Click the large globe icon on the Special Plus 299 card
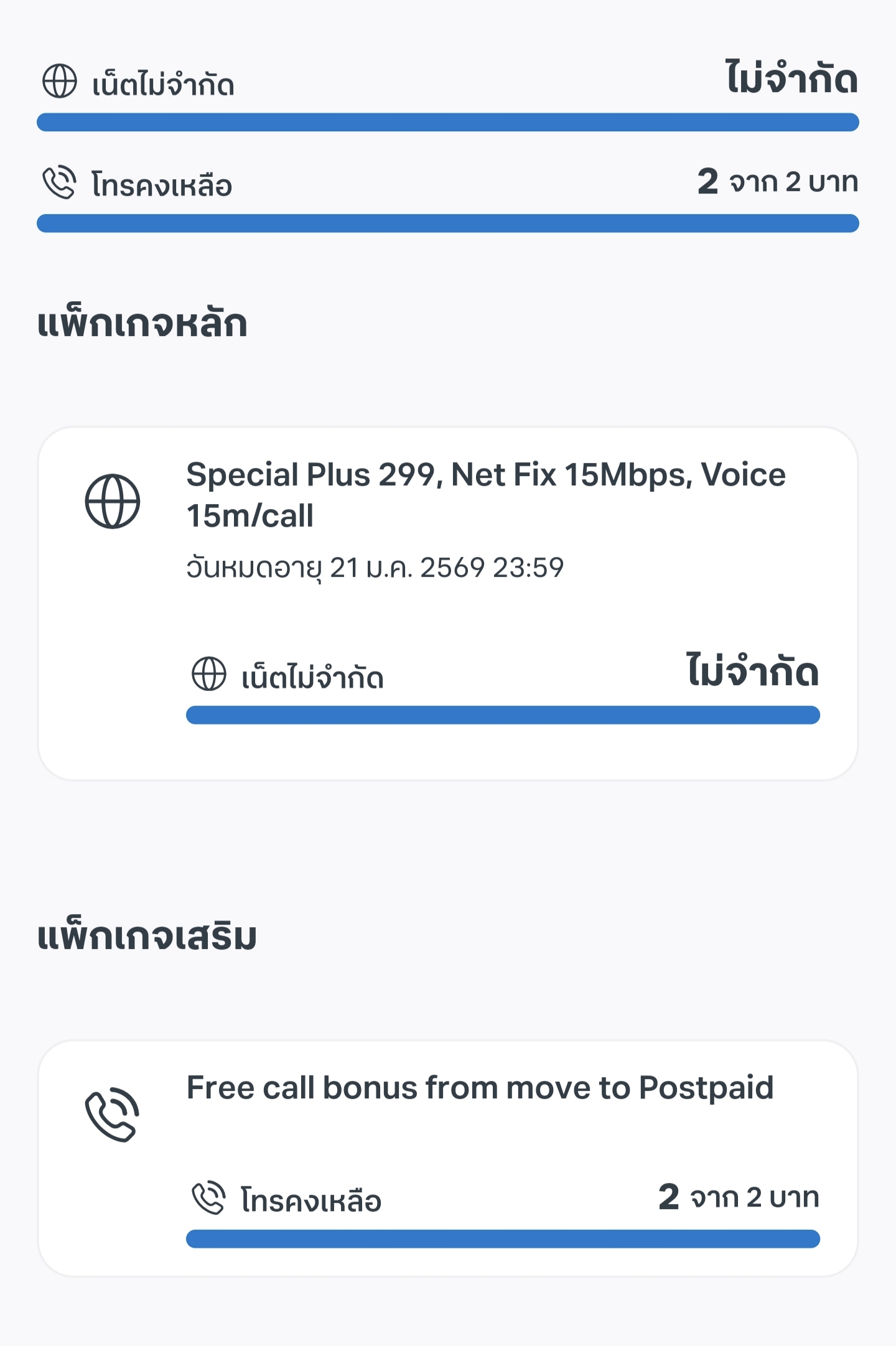 pos(113,502)
